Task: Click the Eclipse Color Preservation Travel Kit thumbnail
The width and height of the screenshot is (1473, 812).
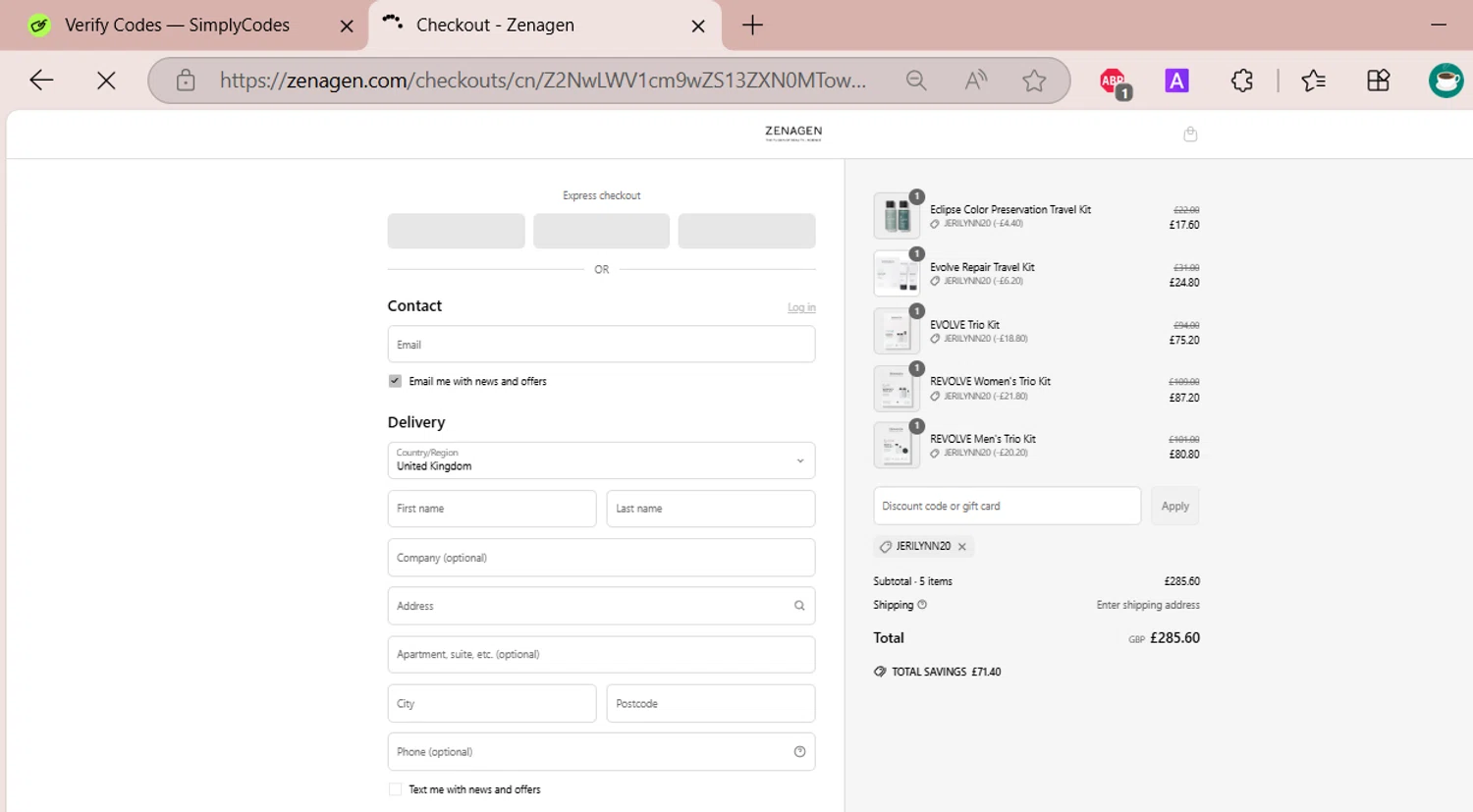Action: click(x=897, y=216)
